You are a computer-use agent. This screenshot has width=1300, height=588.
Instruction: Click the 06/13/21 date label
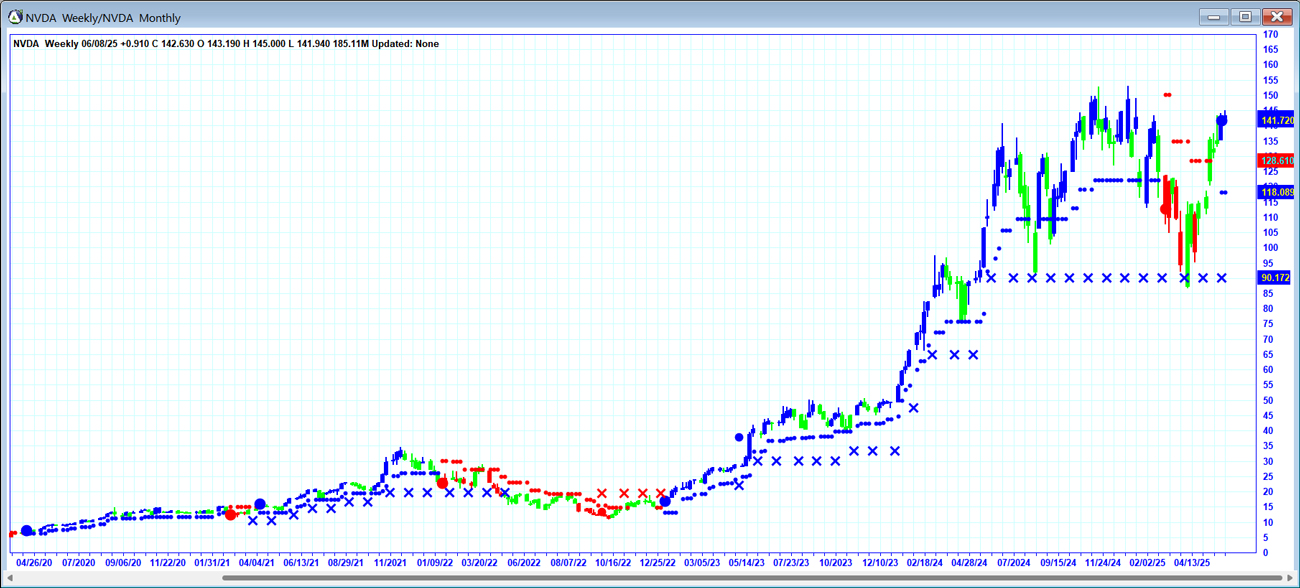pos(302,563)
